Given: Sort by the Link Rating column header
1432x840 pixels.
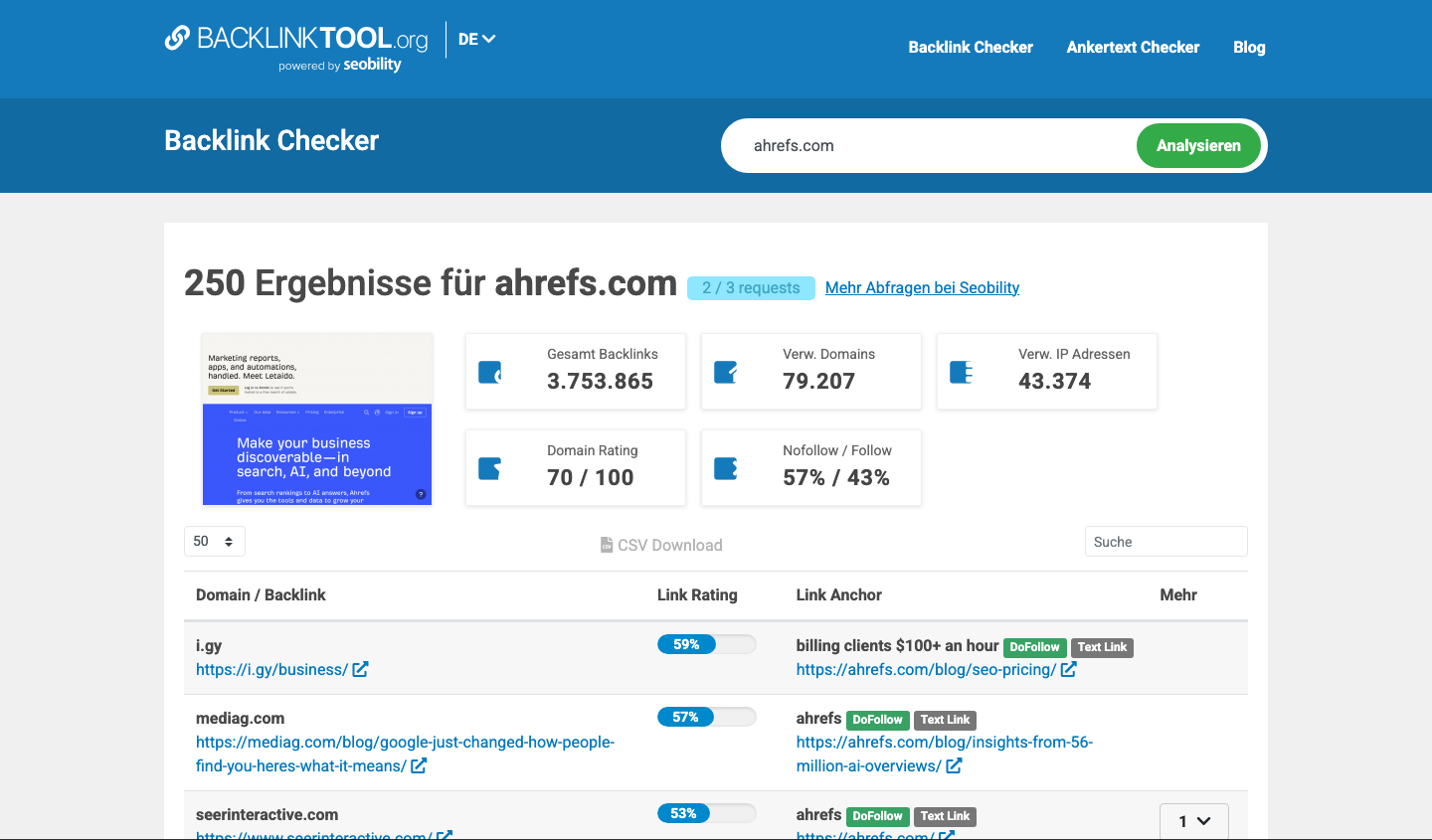Looking at the screenshot, I should pyautogui.click(x=697, y=594).
